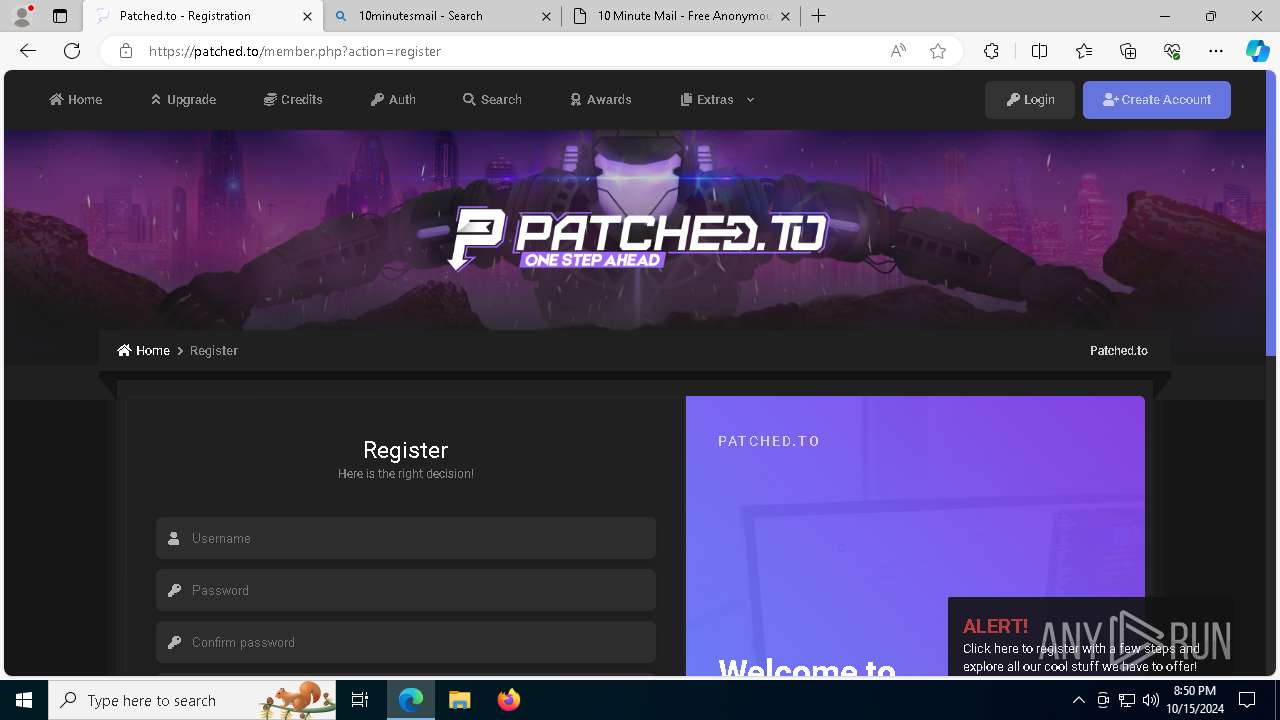
Task: Open the tab actions menu icon
Action: (60, 16)
